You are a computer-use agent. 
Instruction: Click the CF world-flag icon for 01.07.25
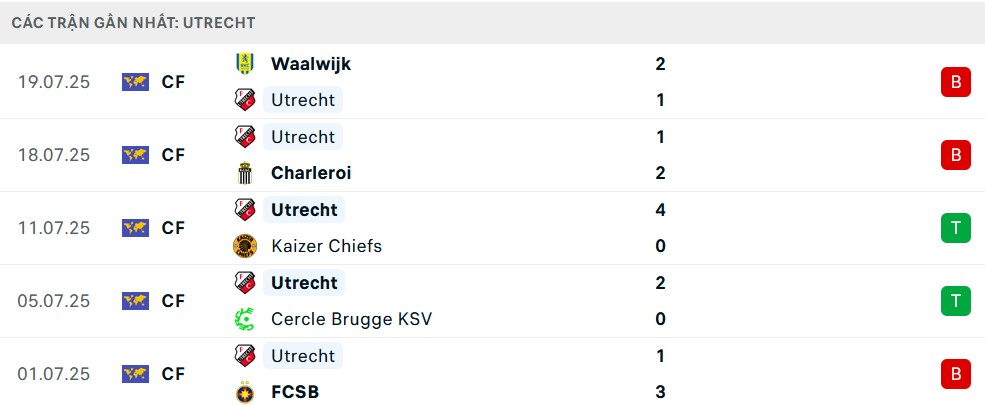pos(135,374)
